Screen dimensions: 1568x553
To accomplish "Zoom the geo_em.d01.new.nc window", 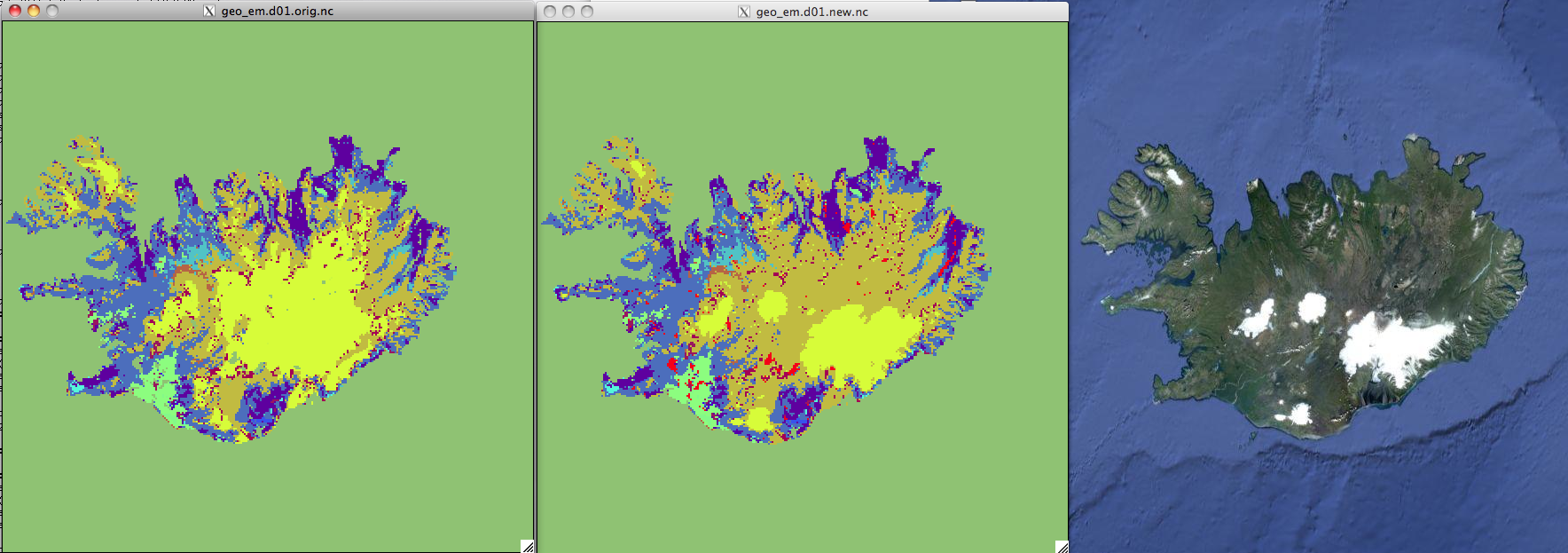I will coord(587,12).
